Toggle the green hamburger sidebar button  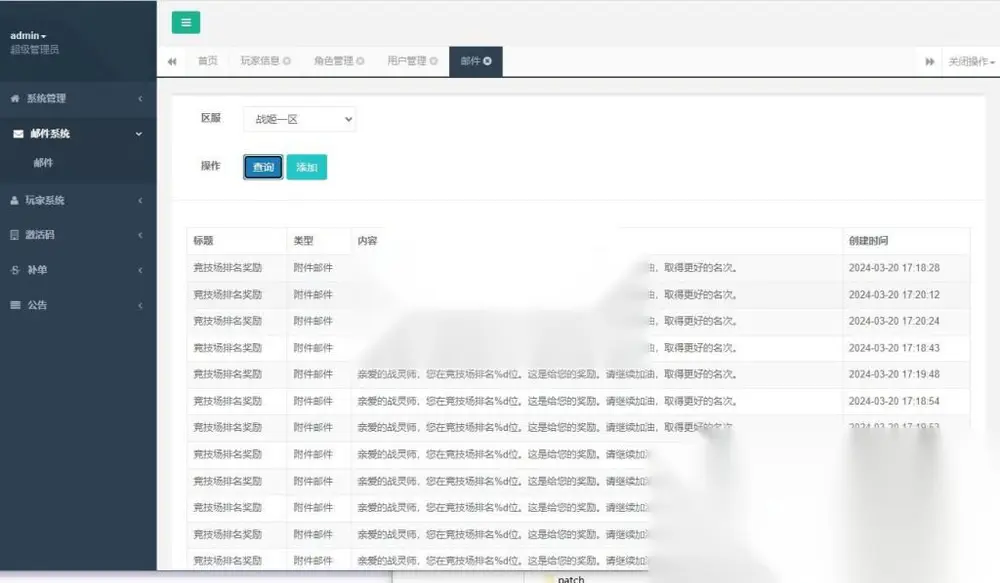(186, 22)
